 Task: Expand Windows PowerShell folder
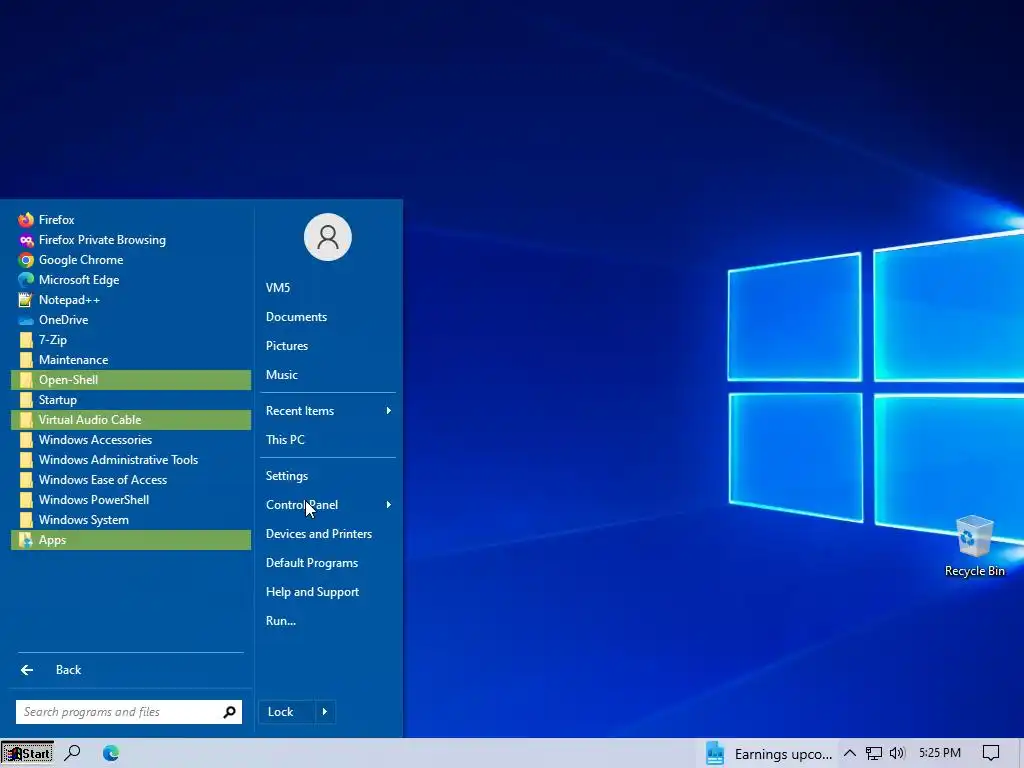131,500
